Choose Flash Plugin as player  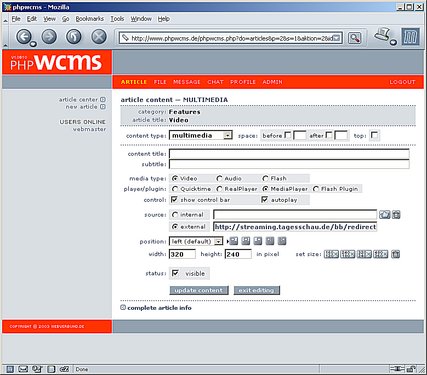[316, 189]
